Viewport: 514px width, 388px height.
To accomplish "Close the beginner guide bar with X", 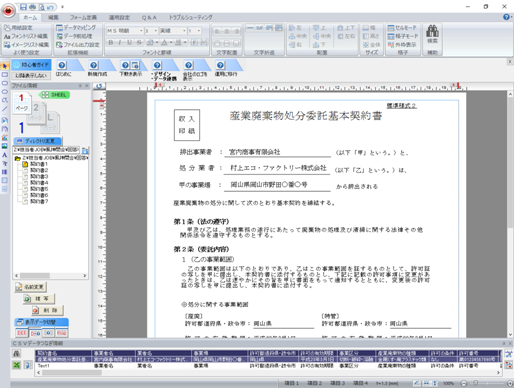I will (x=509, y=62).
